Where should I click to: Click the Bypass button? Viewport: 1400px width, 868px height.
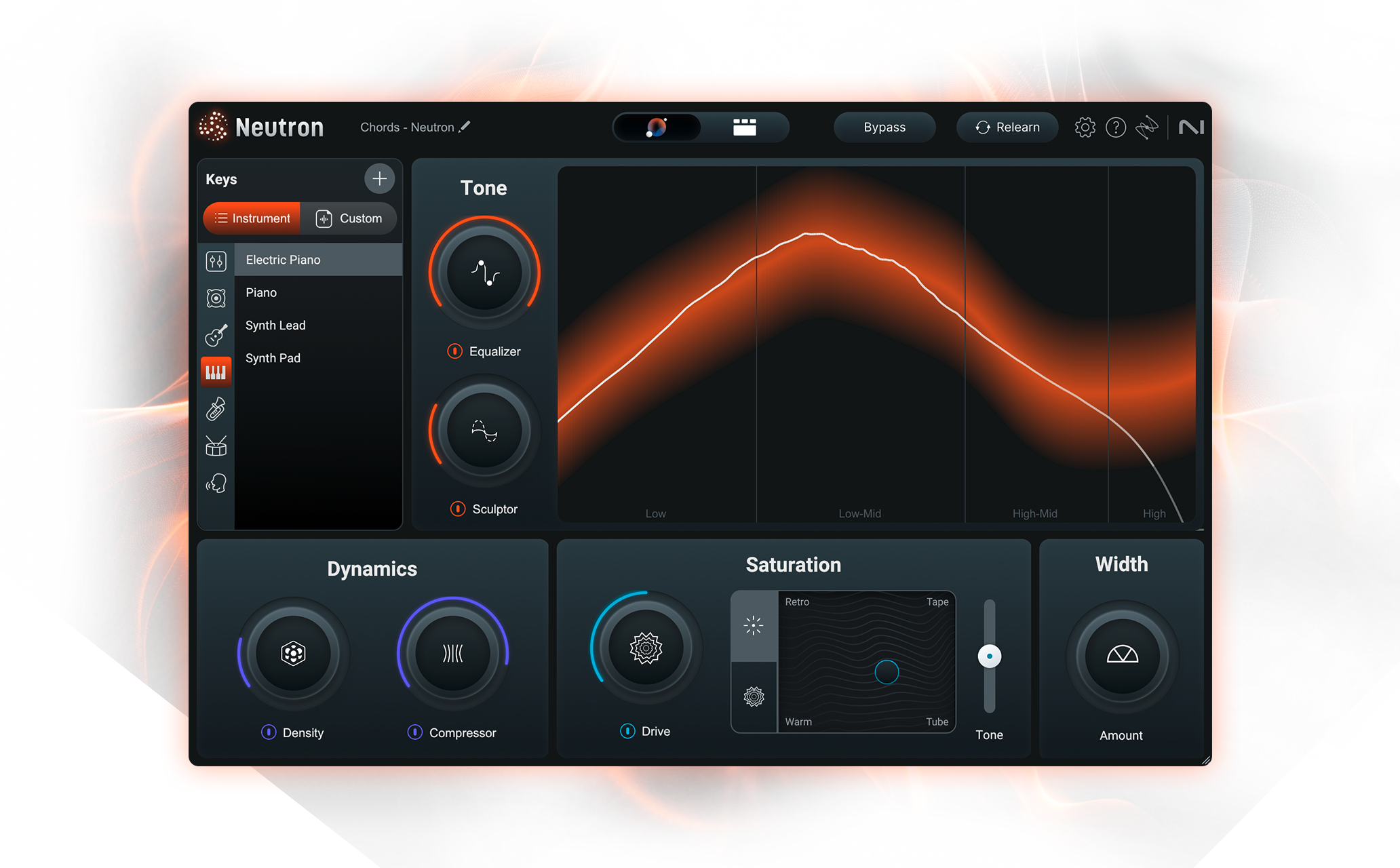click(884, 127)
